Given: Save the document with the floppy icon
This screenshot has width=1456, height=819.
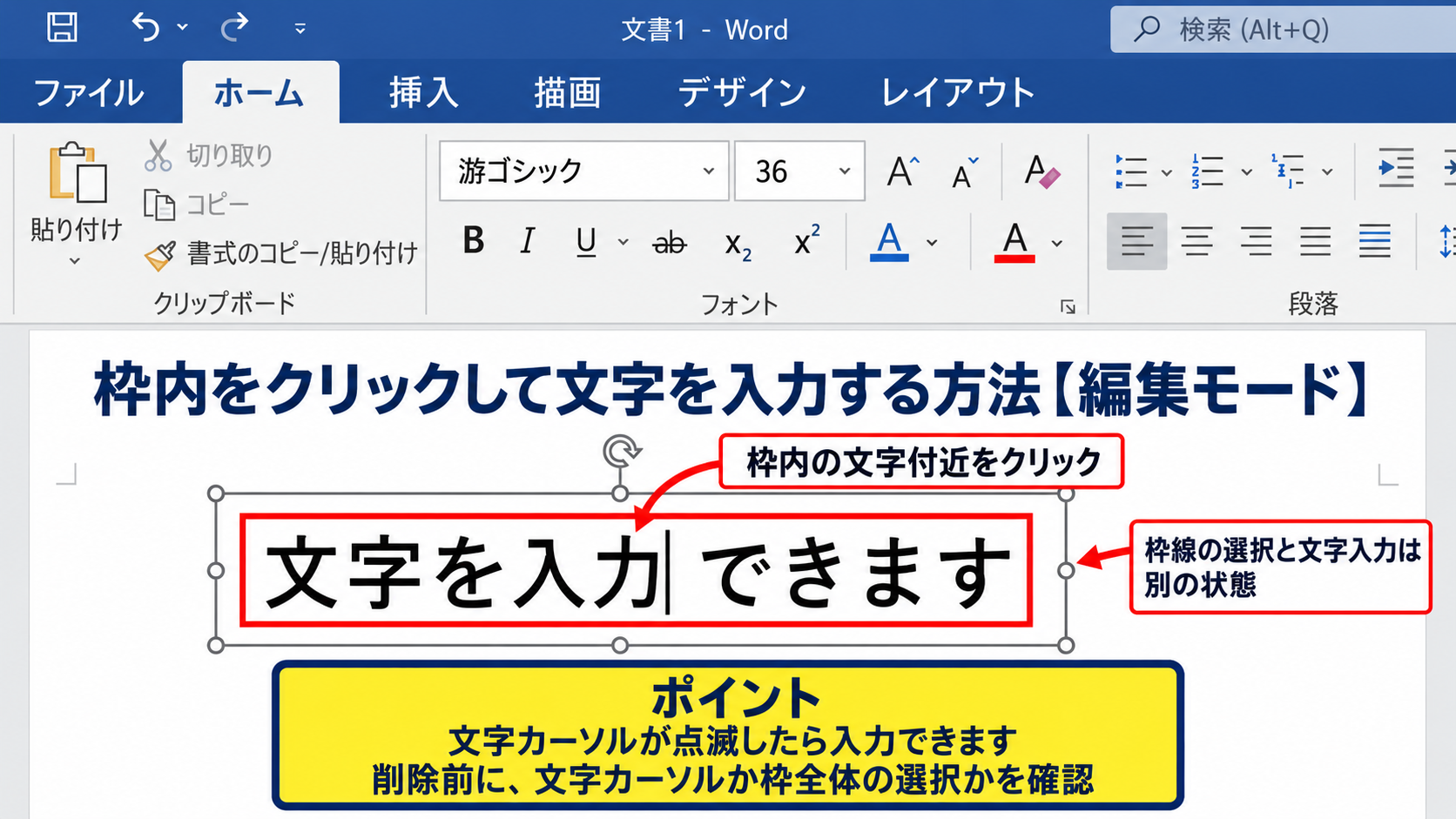Looking at the screenshot, I should pos(62,28).
